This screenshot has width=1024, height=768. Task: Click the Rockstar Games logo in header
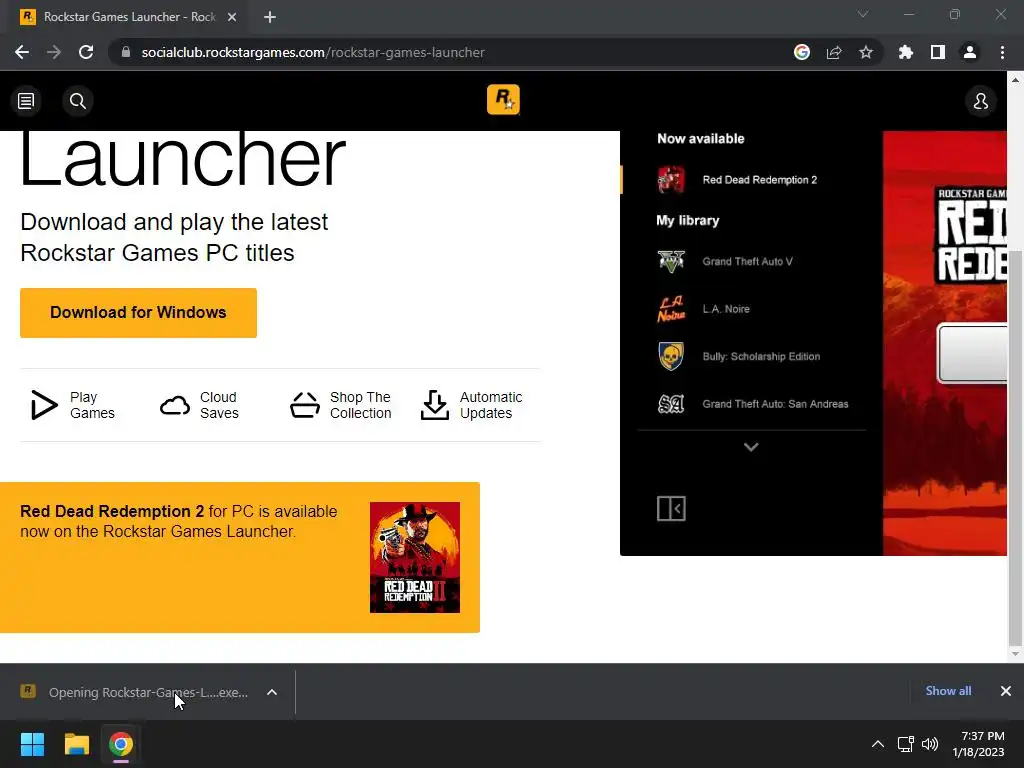503,99
